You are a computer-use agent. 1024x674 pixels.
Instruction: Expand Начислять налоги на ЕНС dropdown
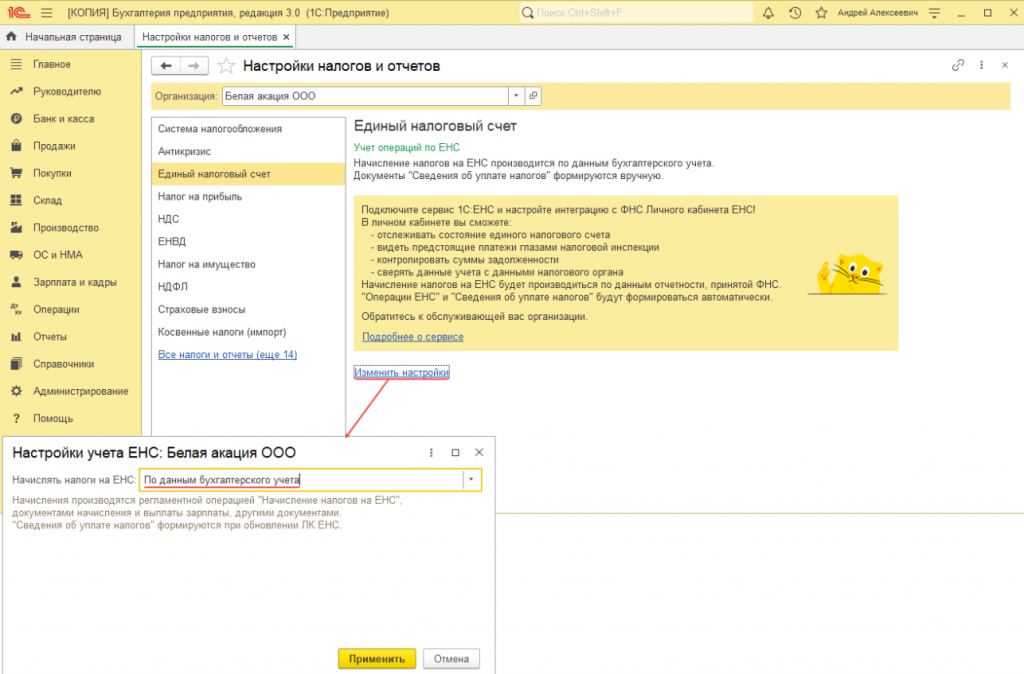tap(471, 480)
